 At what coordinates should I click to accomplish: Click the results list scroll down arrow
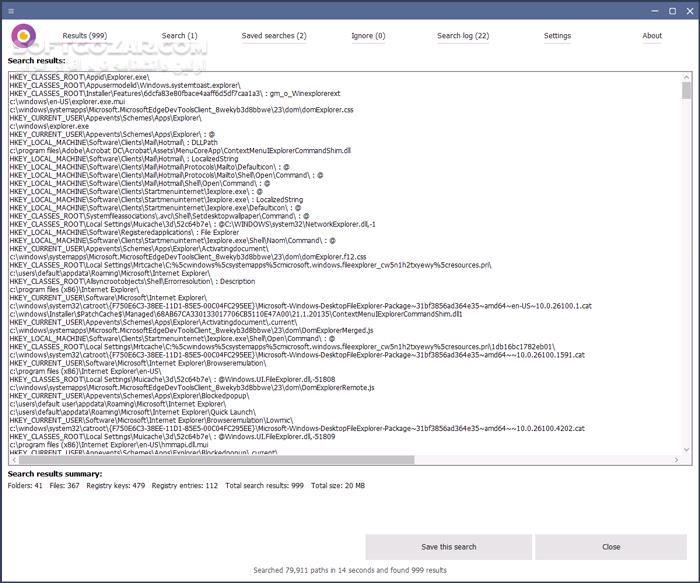(686, 449)
